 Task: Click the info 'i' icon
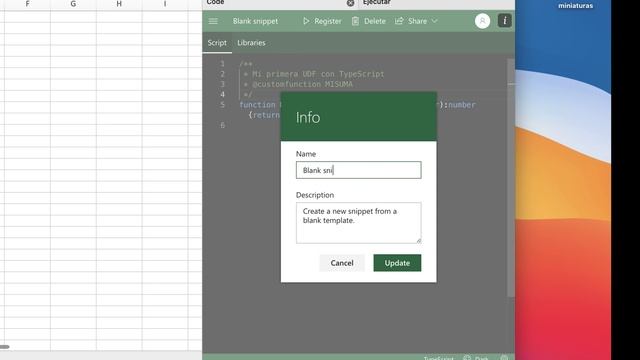click(504, 21)
